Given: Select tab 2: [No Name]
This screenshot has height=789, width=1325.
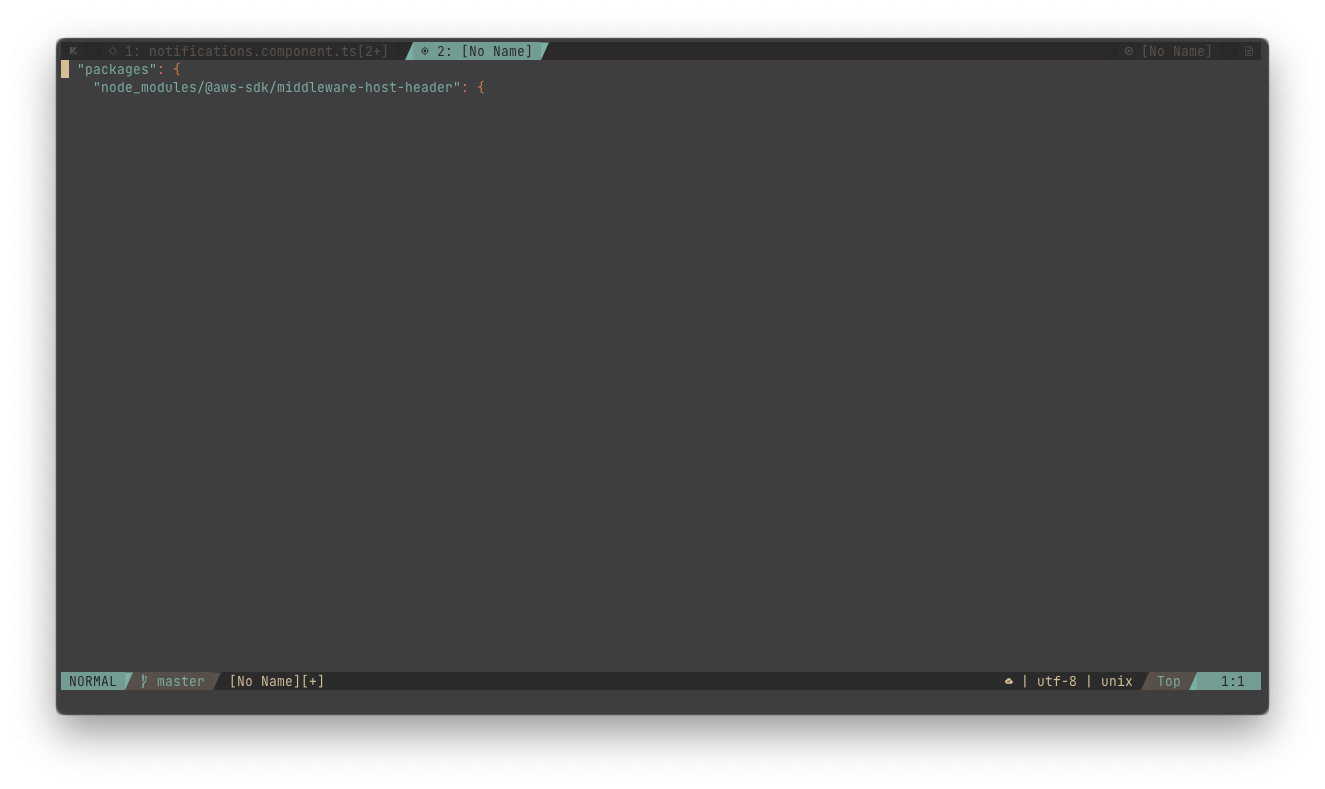Looking at the screenshot, I should click(477, 51).
